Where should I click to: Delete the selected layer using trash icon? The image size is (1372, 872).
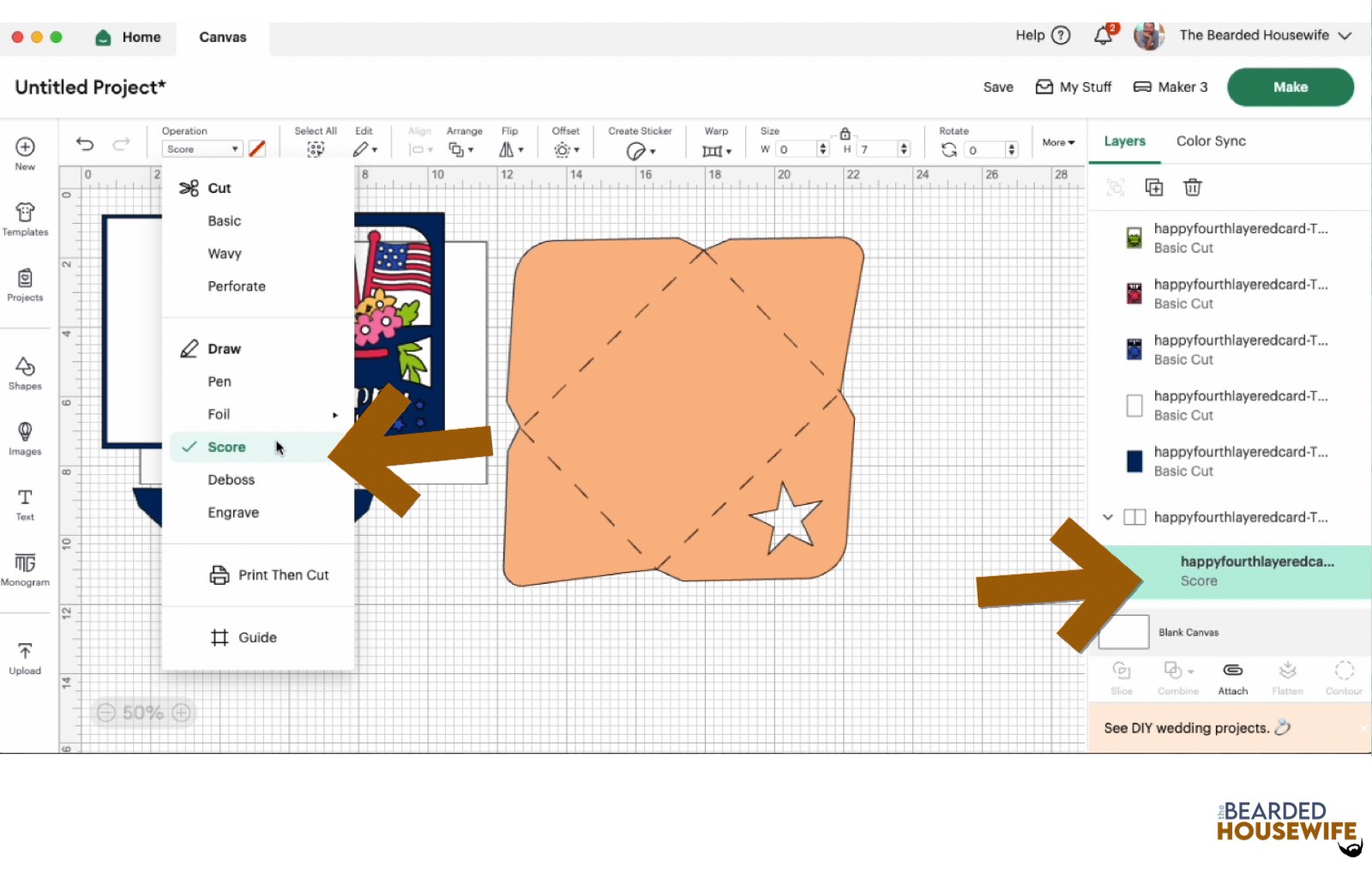click(1193, 187)
